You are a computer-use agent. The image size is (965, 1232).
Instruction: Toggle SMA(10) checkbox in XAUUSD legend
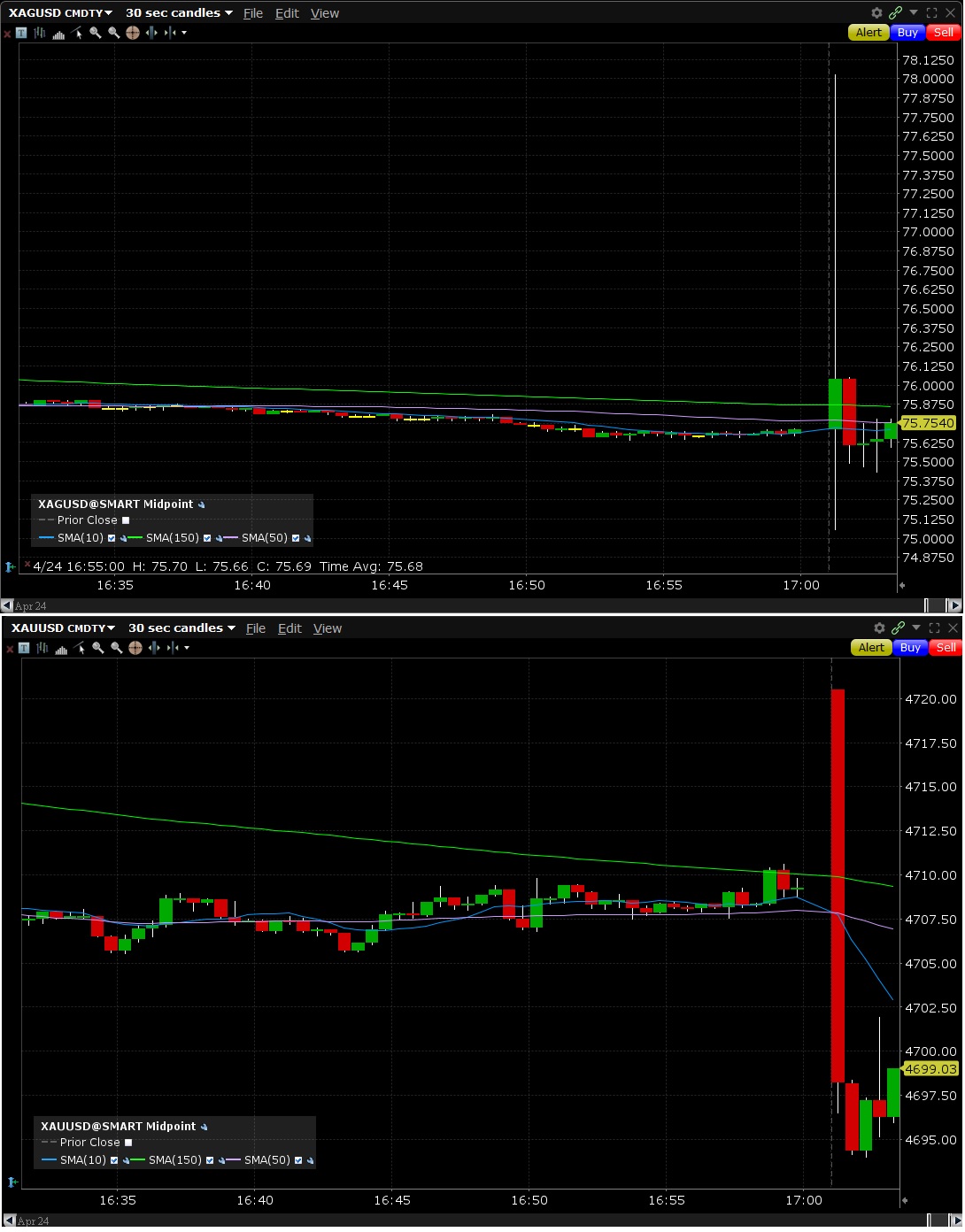[114, 1160]
